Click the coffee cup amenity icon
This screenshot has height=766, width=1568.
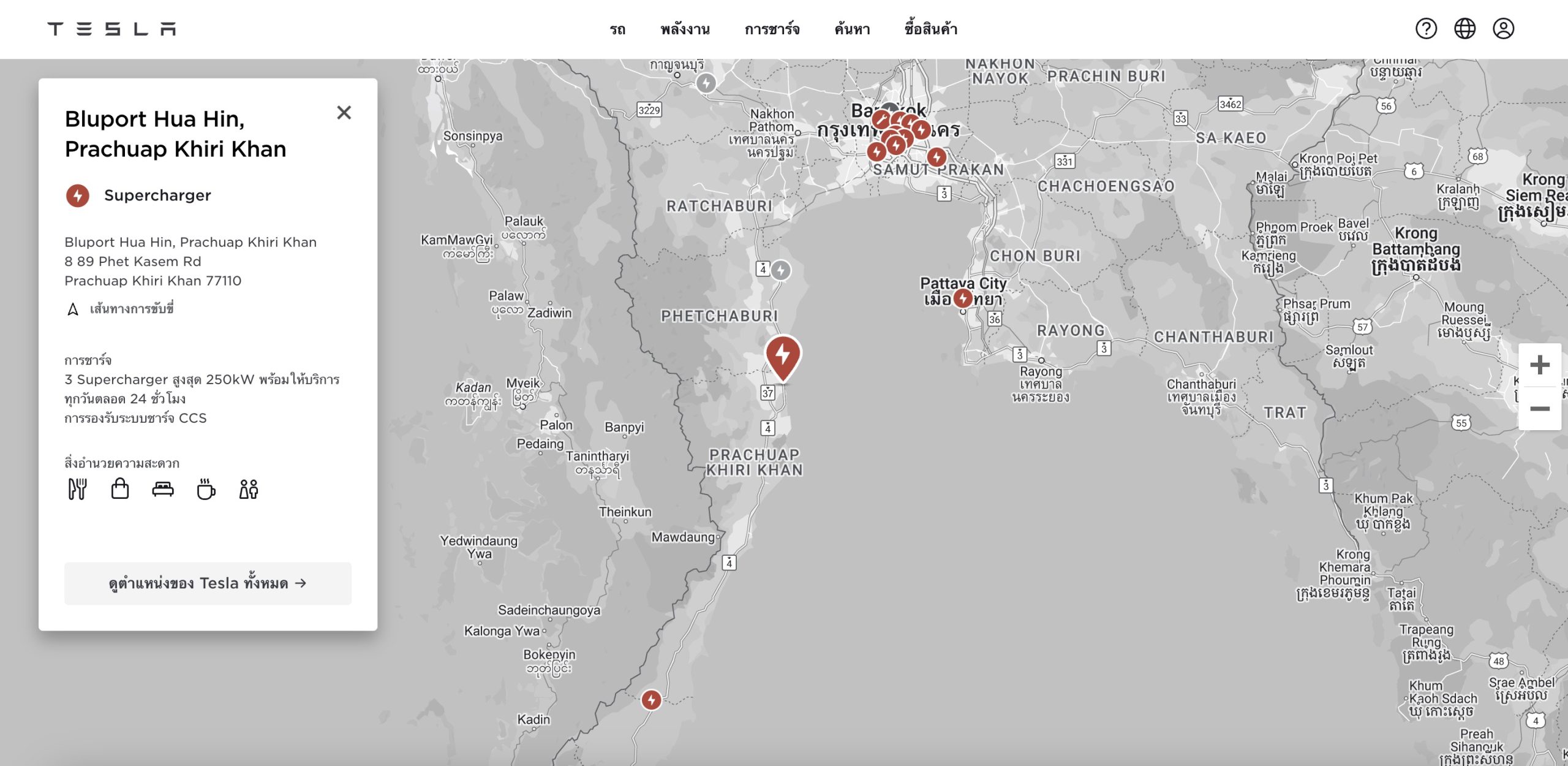point(206,489)
